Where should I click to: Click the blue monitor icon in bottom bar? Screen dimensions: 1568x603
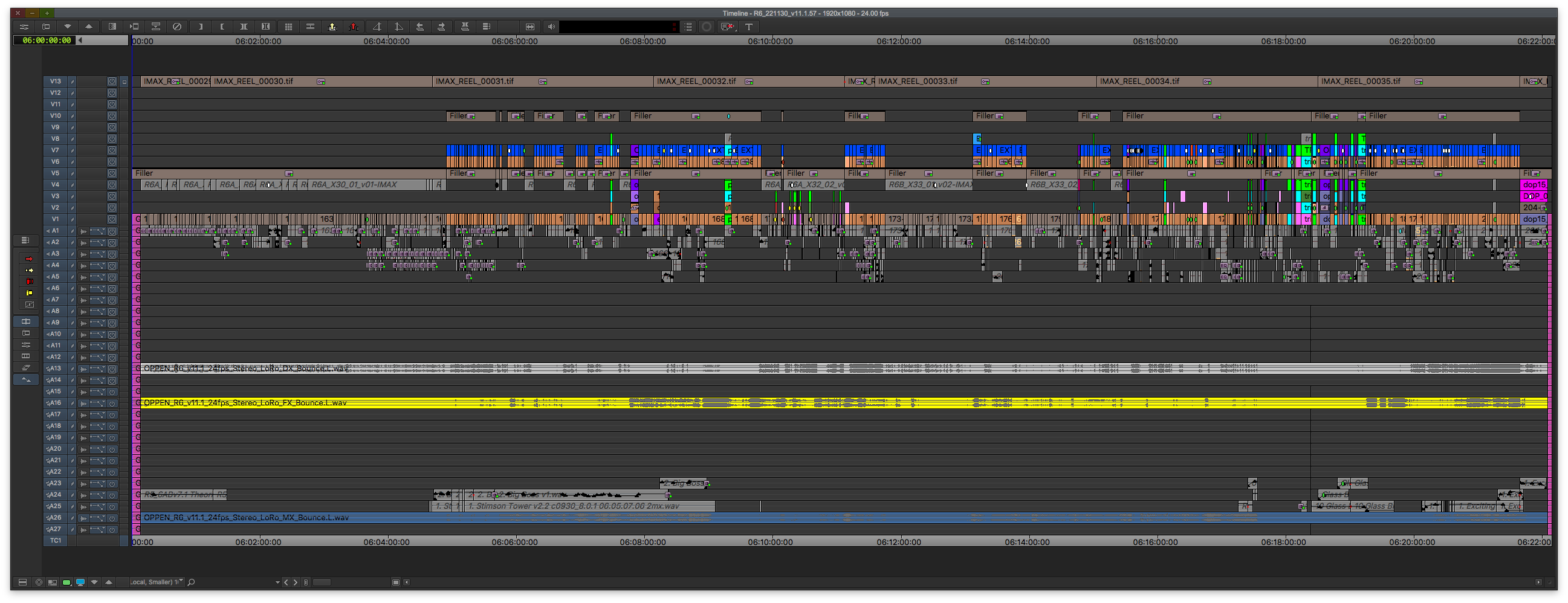pos(80,583)
